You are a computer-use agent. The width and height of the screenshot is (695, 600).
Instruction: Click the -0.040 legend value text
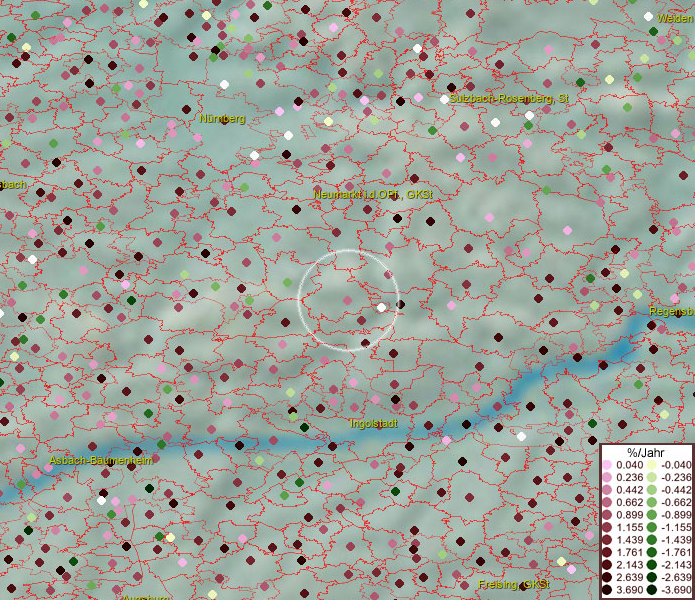tap(676, 465)
